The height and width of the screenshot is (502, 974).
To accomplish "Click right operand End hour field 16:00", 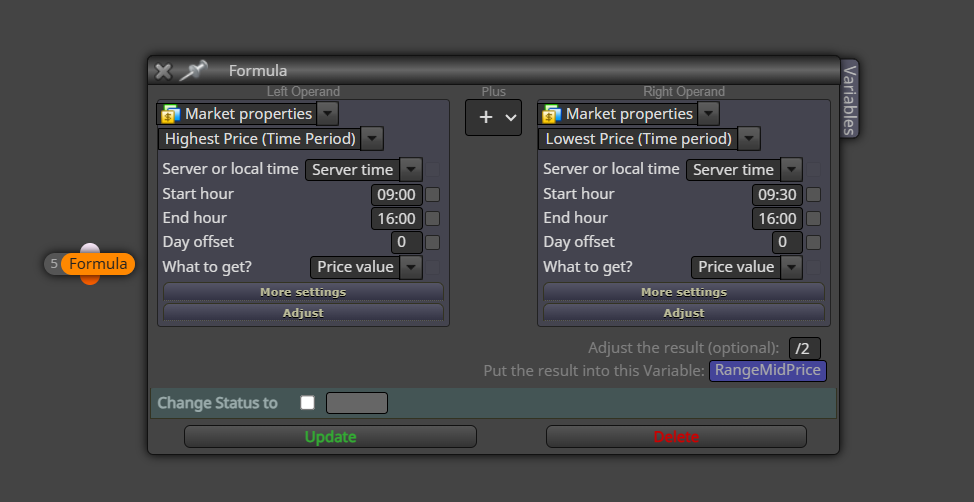I will [778, 218].
